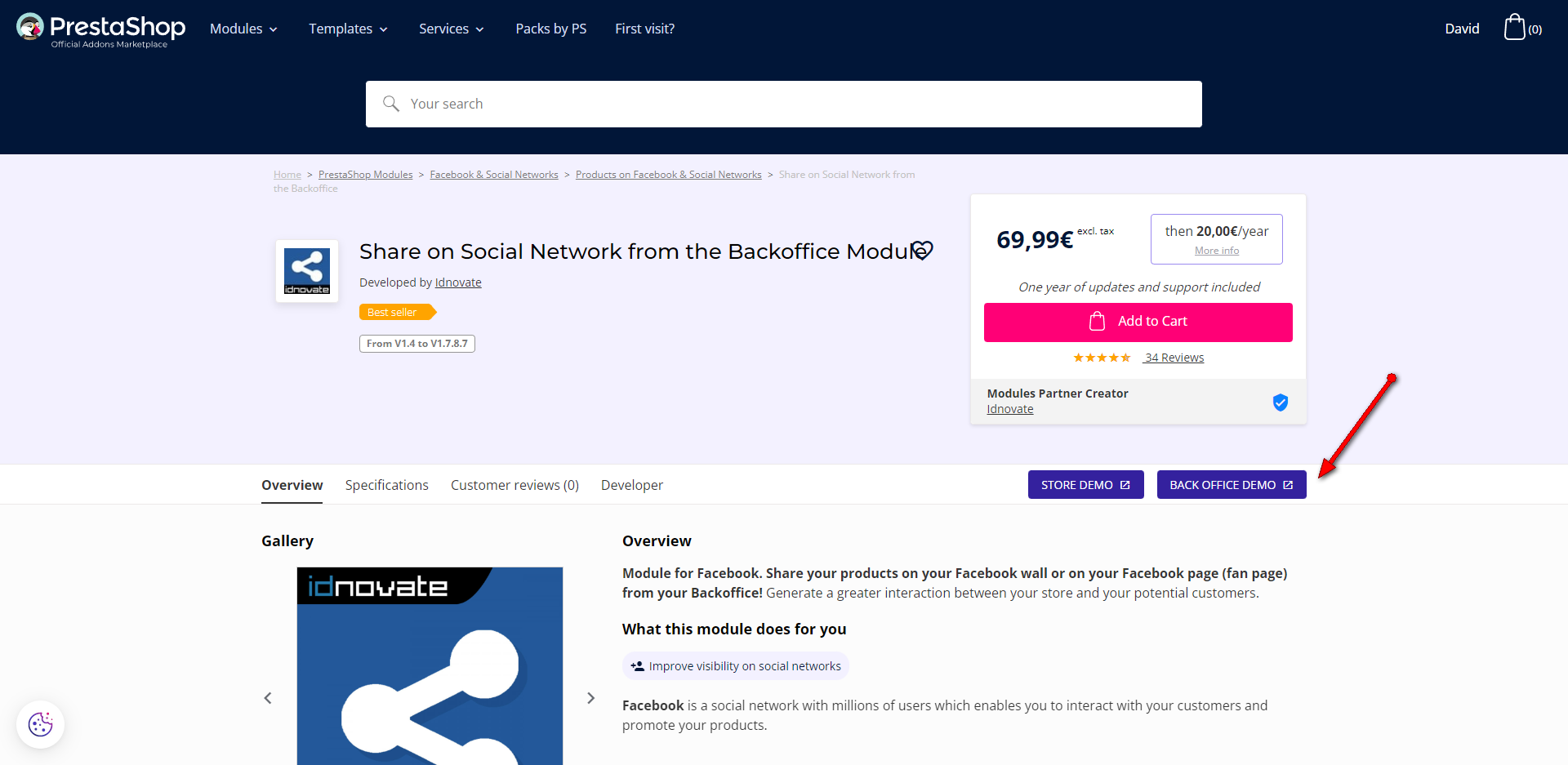
Task: Open the Customer reviews tab
Action: 514,485
